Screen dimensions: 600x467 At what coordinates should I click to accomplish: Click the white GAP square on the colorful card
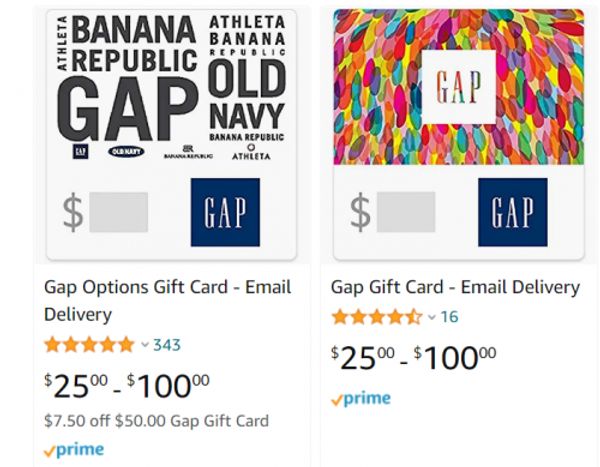click(x=459, y=87)
